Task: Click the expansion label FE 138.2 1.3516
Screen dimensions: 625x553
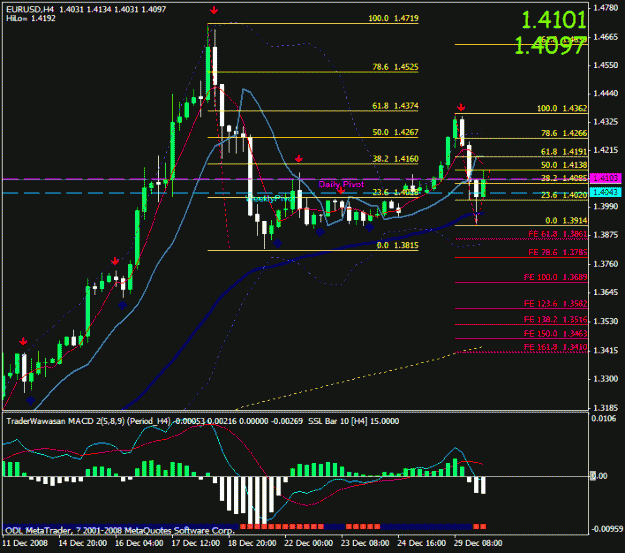Action: click(556, 320)
